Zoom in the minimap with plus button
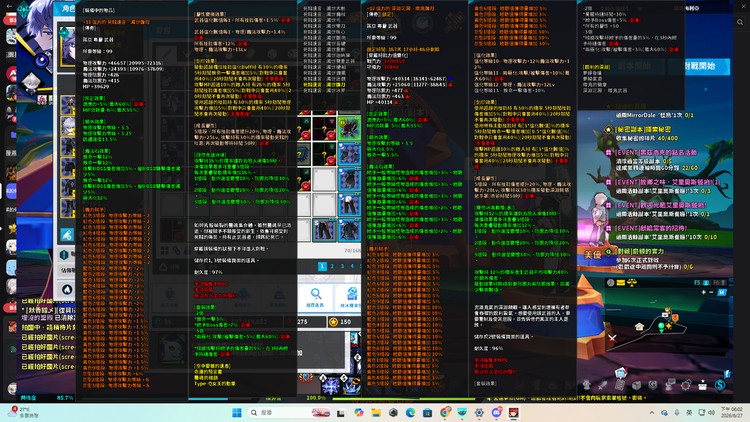This screenshot has height=422, width=750. tap(704, 292)
